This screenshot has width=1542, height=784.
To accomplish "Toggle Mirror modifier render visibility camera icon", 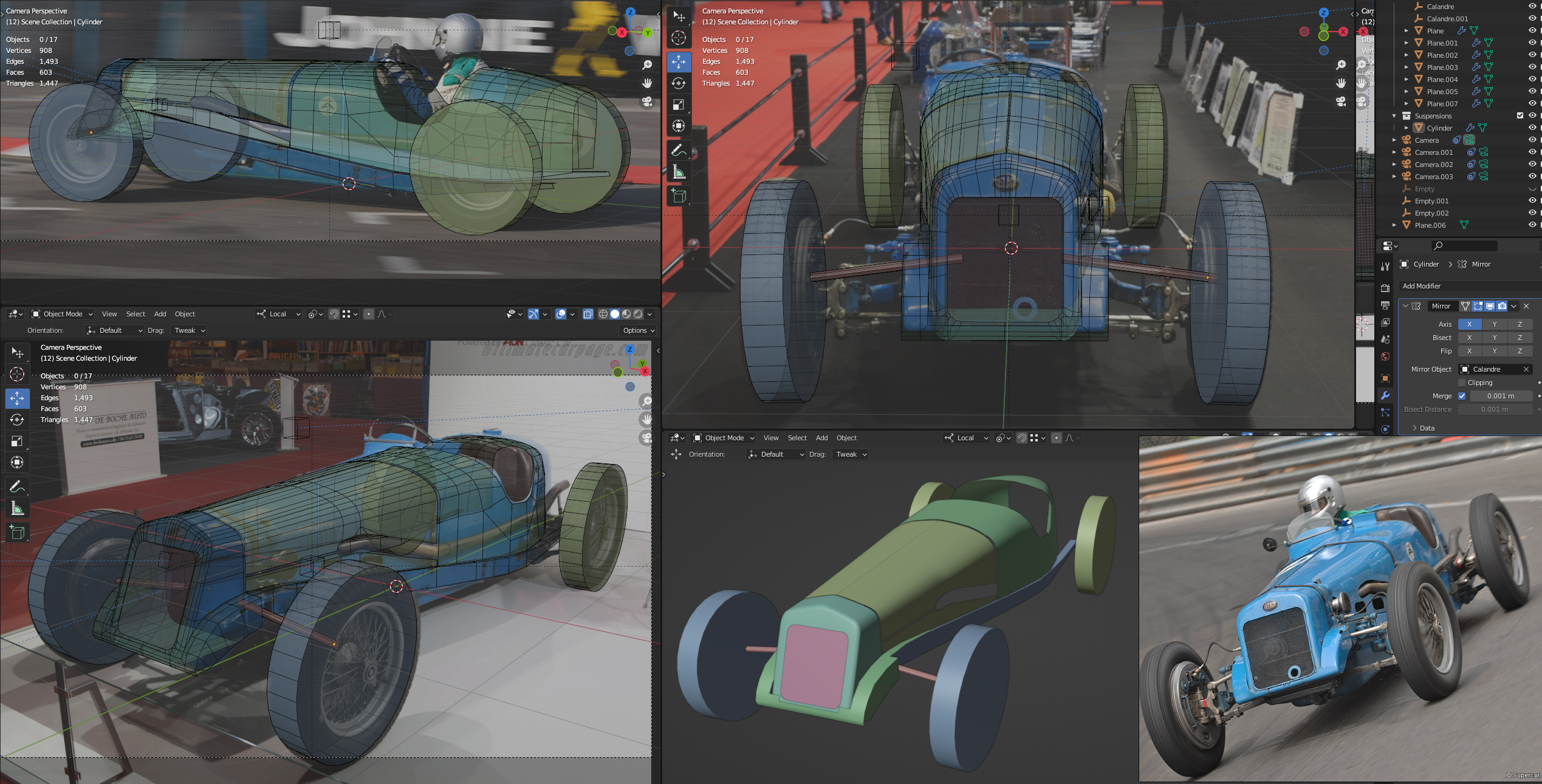I will [x=1502, y=306].
